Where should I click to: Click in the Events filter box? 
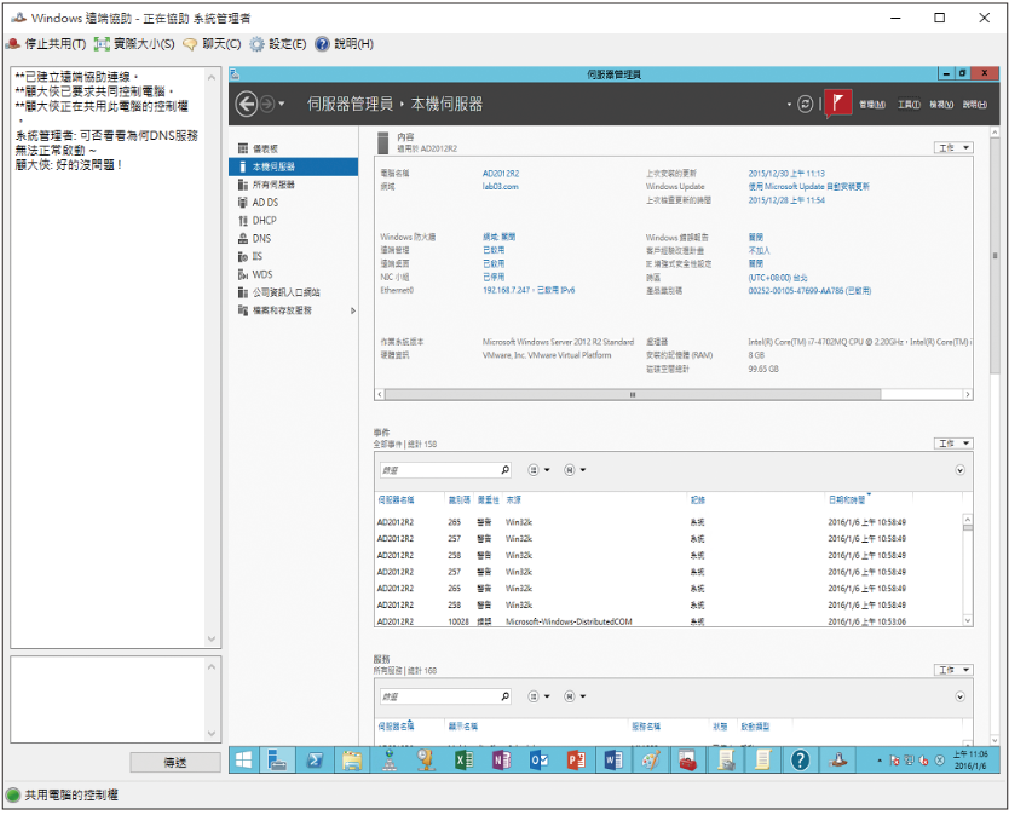pos(440,470)
